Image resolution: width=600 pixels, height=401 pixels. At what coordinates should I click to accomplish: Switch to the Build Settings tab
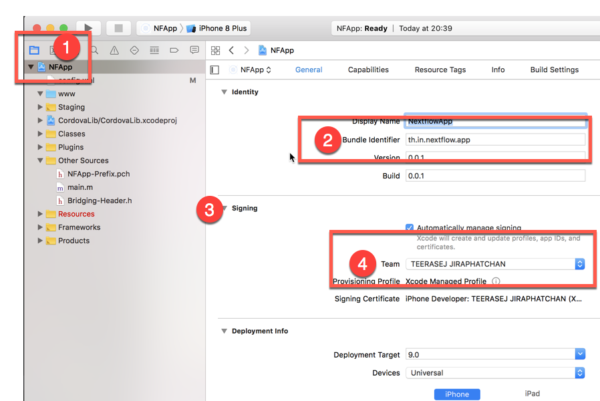click(554, 70)
